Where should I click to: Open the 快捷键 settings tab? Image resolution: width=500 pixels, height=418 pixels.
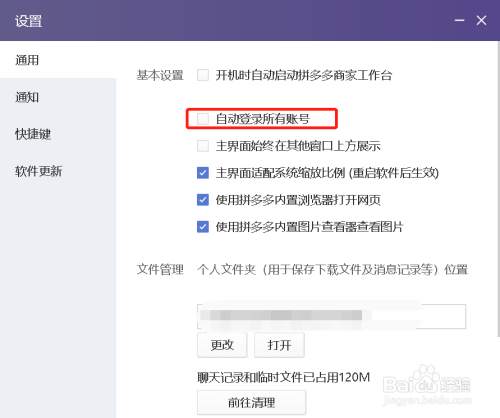click(58, 134)
